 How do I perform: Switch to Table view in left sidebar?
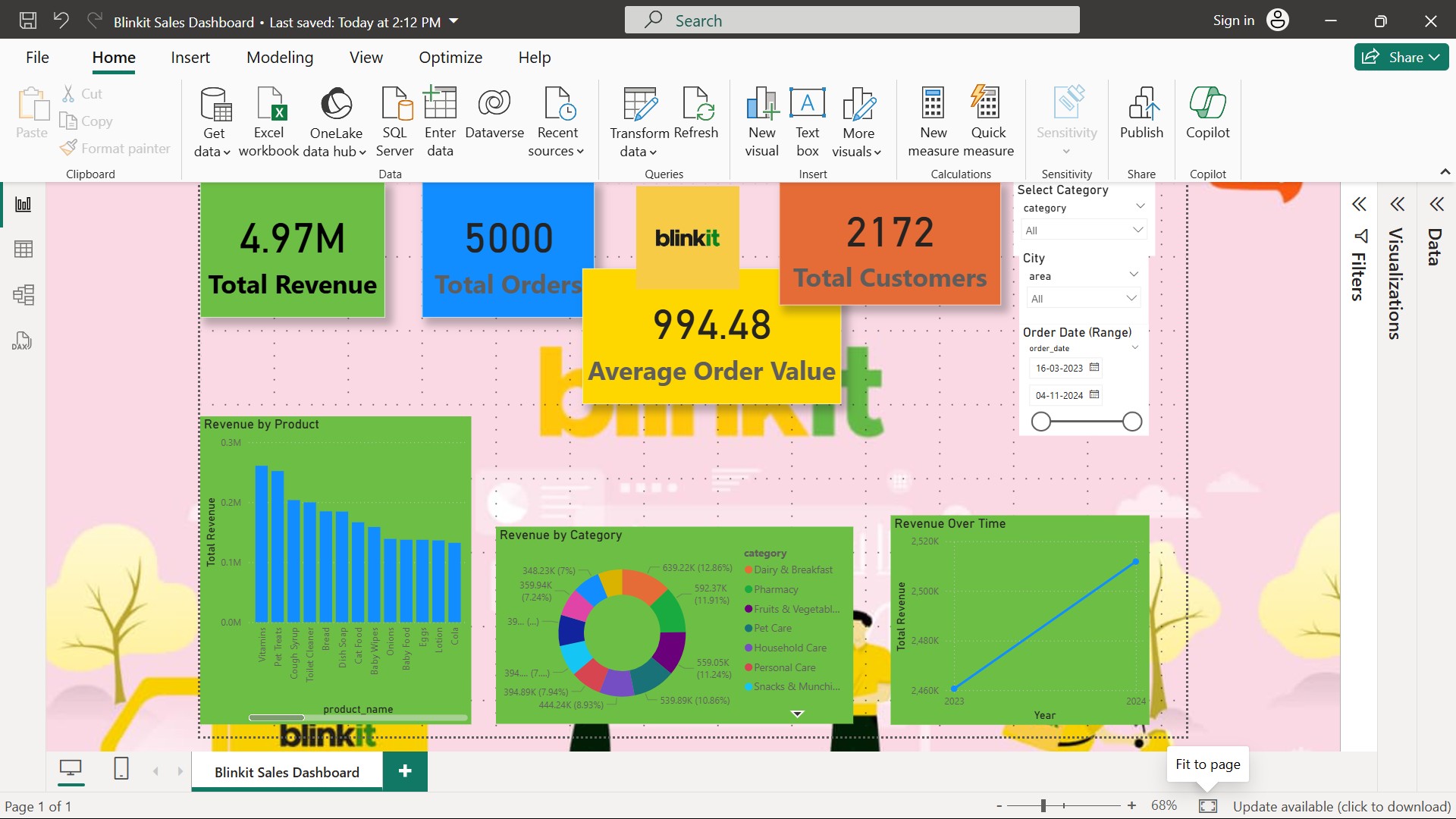[24, 249]
